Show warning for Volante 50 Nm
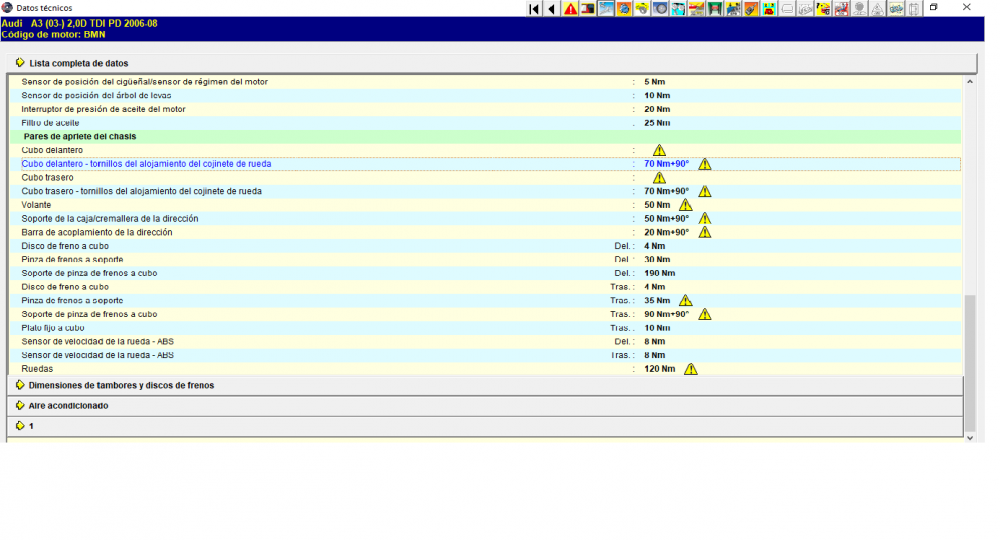 (x=685, y=205)
